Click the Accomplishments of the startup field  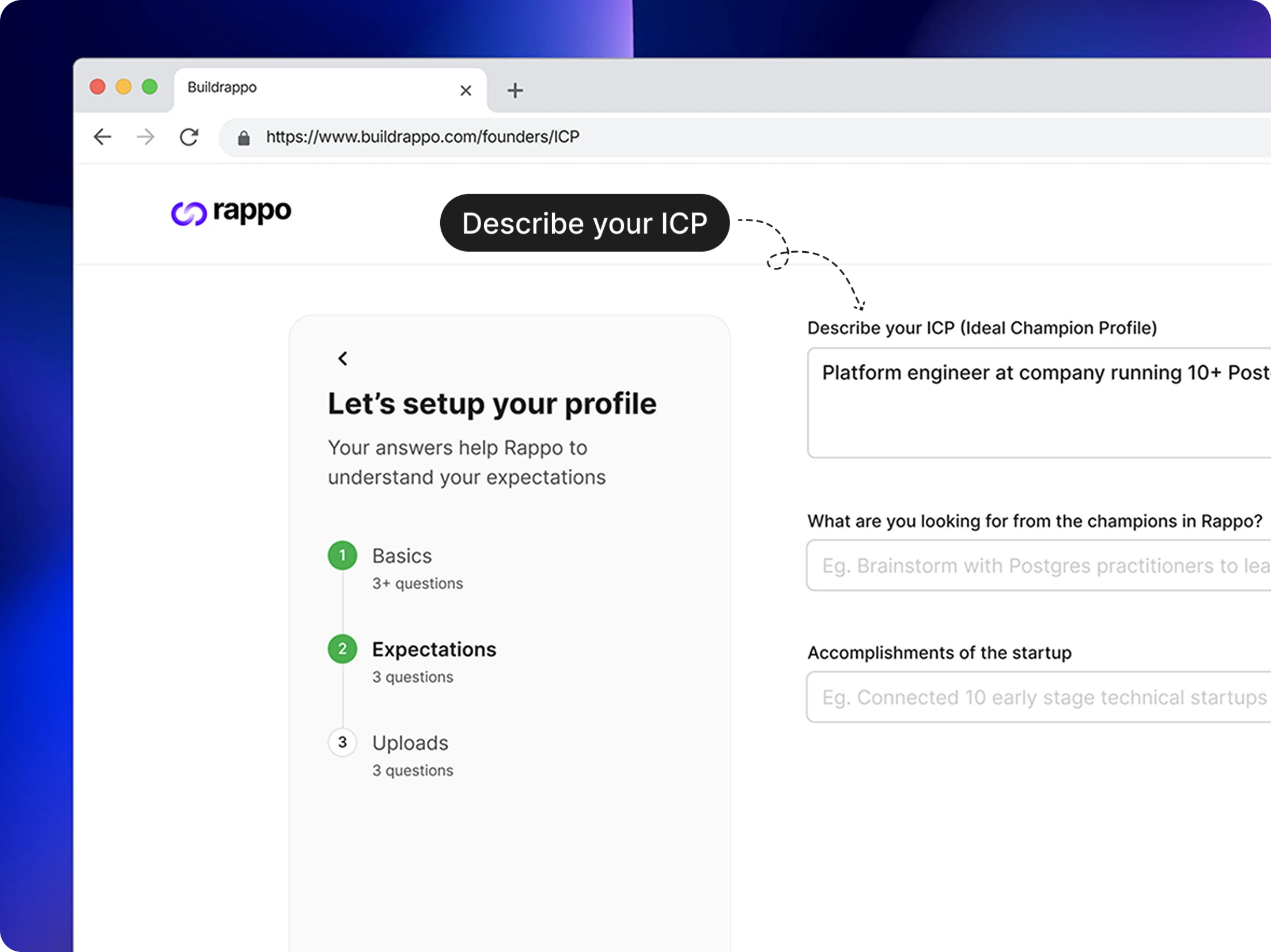(1039, 697)
